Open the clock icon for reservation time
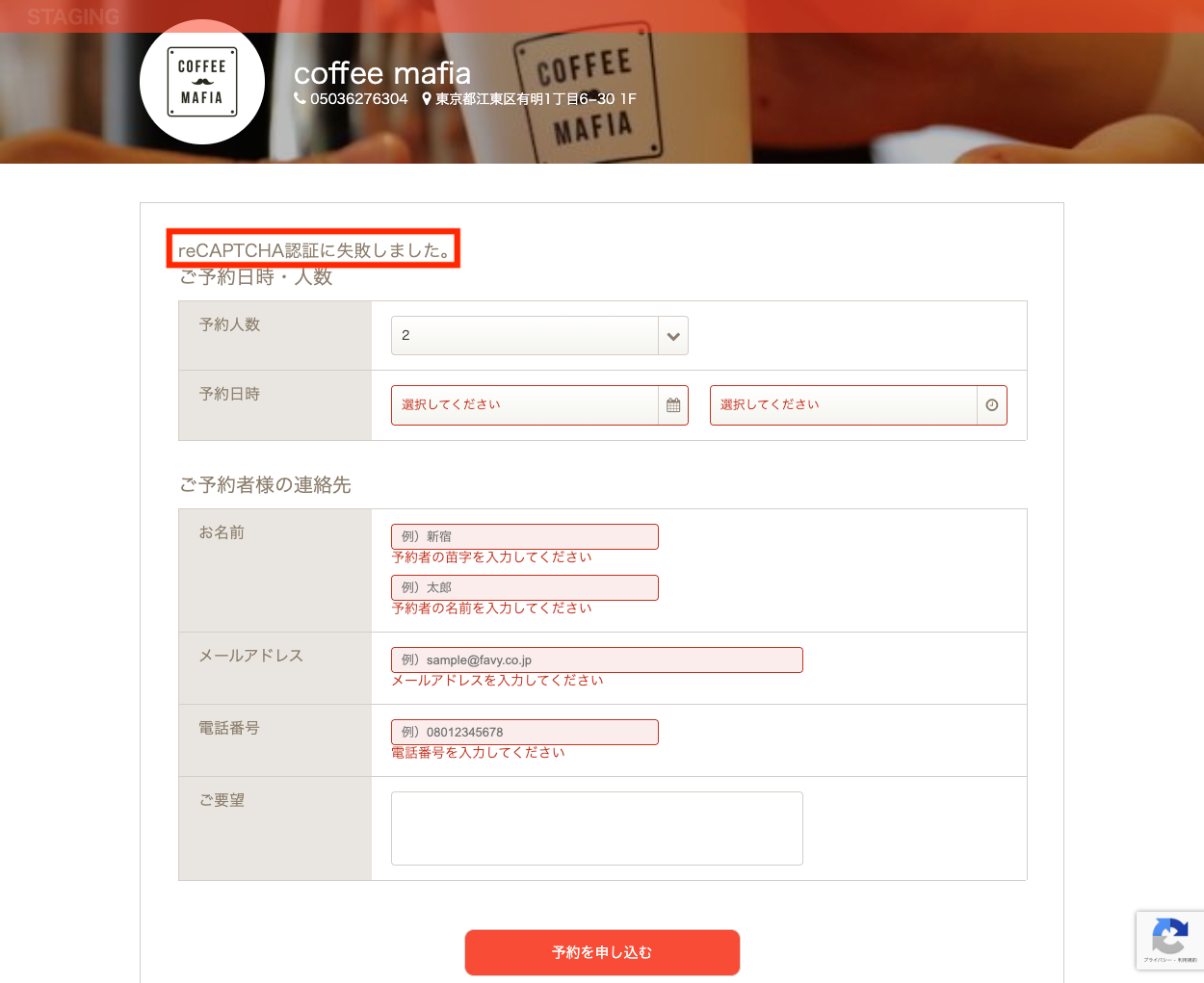Screen dimensions: 1204x983 [992, 405]
